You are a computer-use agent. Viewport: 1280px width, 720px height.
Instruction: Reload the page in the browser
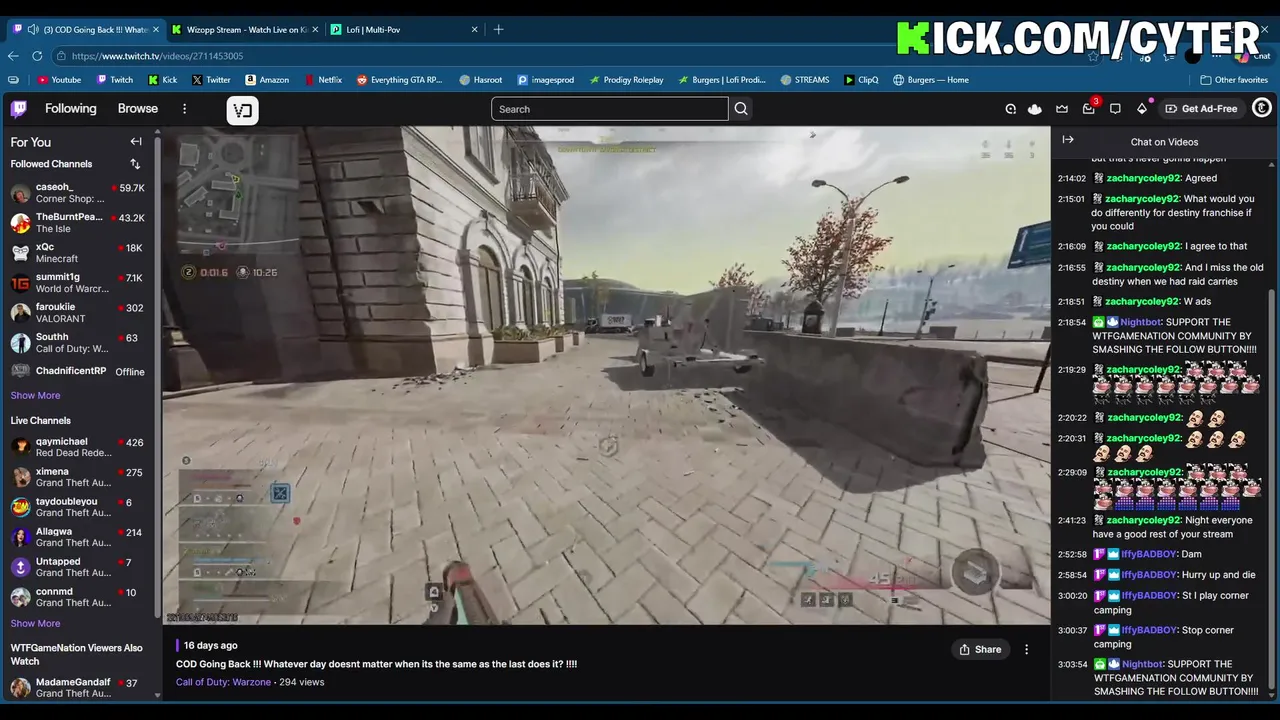[37, 56]
